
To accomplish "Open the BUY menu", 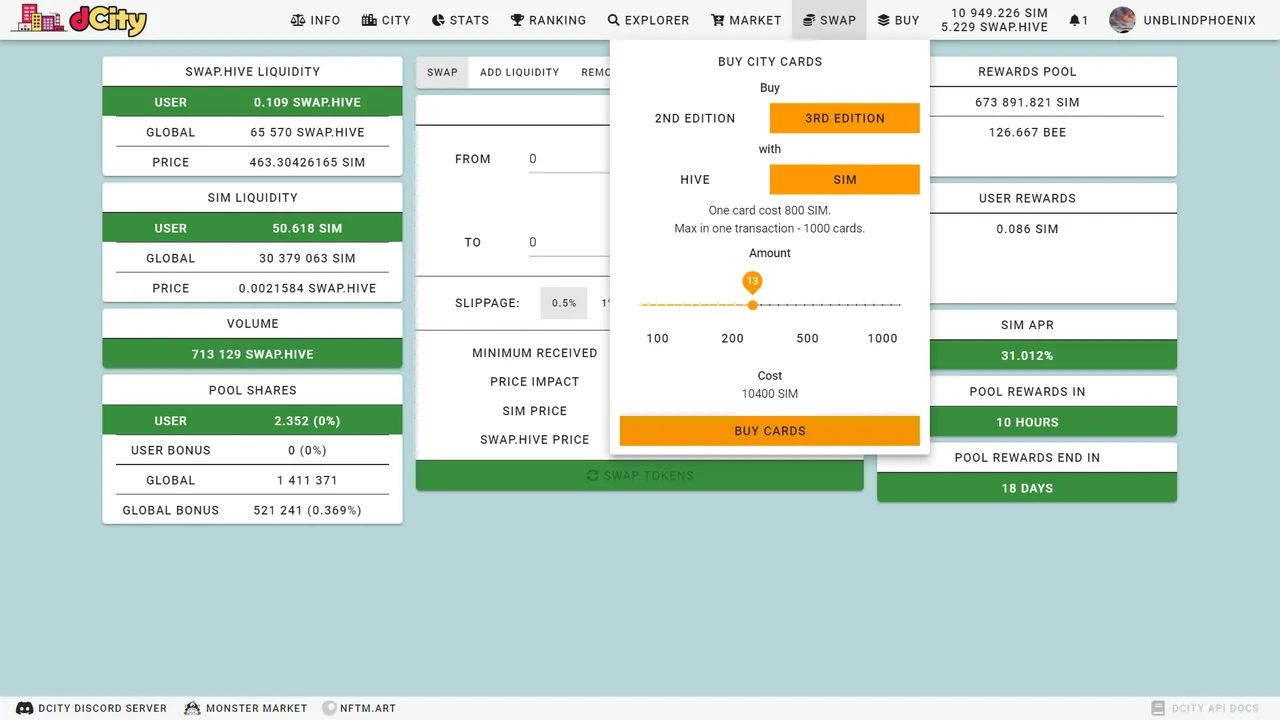I will [898, 20].
